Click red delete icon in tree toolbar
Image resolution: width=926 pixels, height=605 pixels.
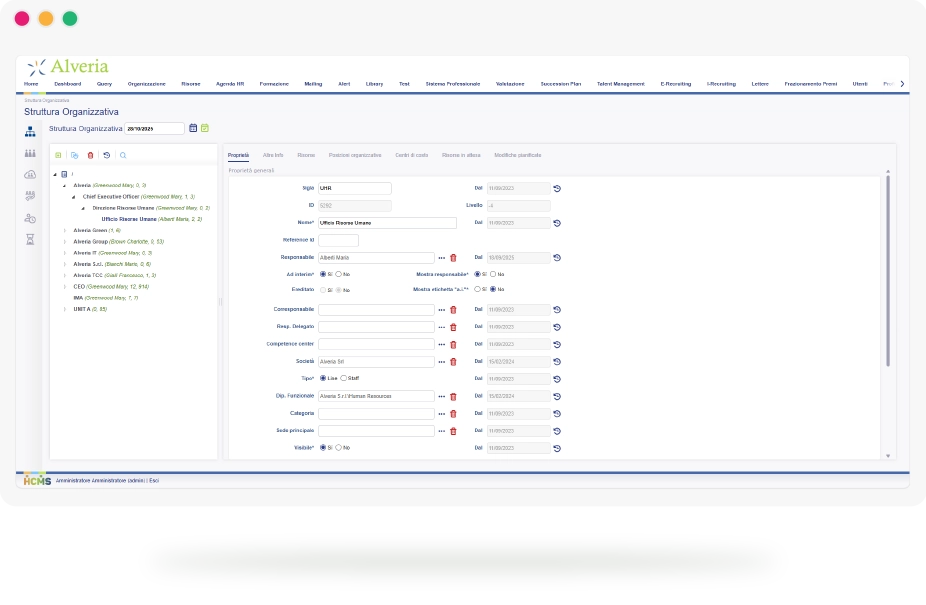[x=90, y=155]
